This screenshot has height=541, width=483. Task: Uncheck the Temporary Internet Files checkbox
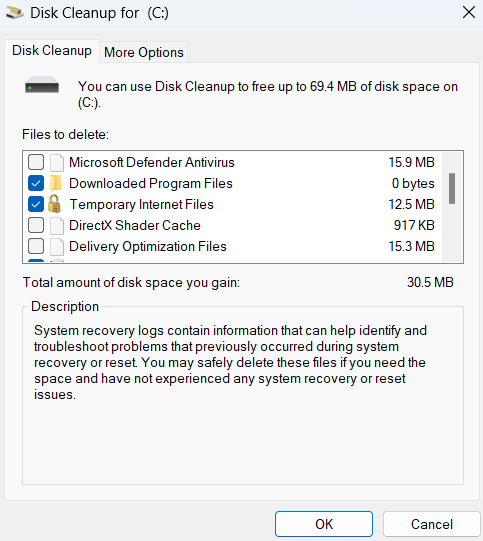36,204
